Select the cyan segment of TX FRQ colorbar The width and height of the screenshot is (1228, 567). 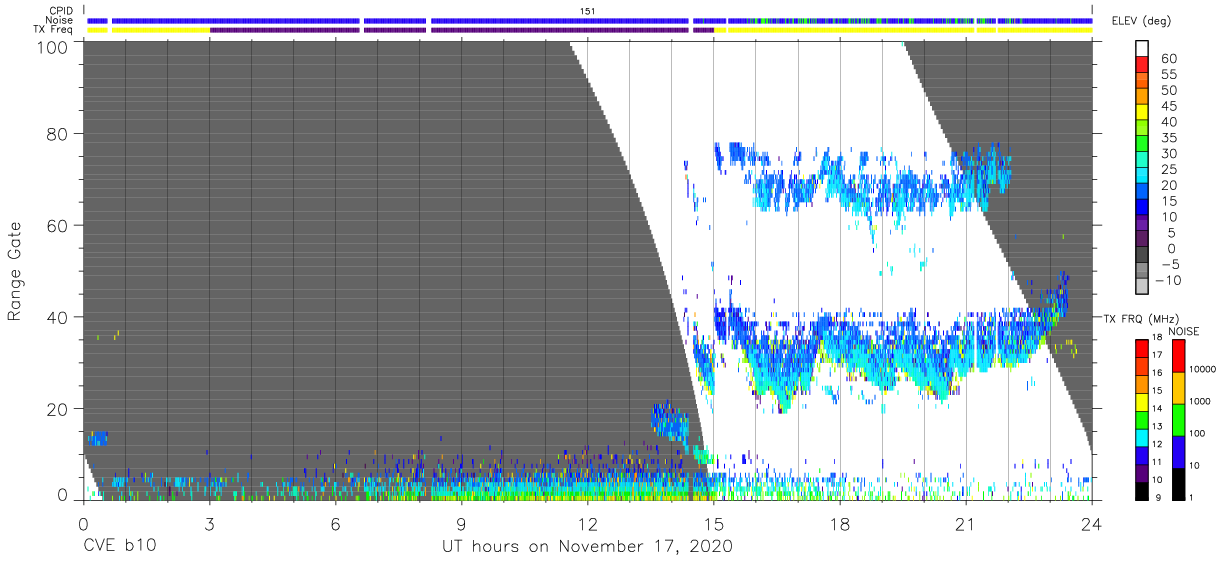point(1141,436)
